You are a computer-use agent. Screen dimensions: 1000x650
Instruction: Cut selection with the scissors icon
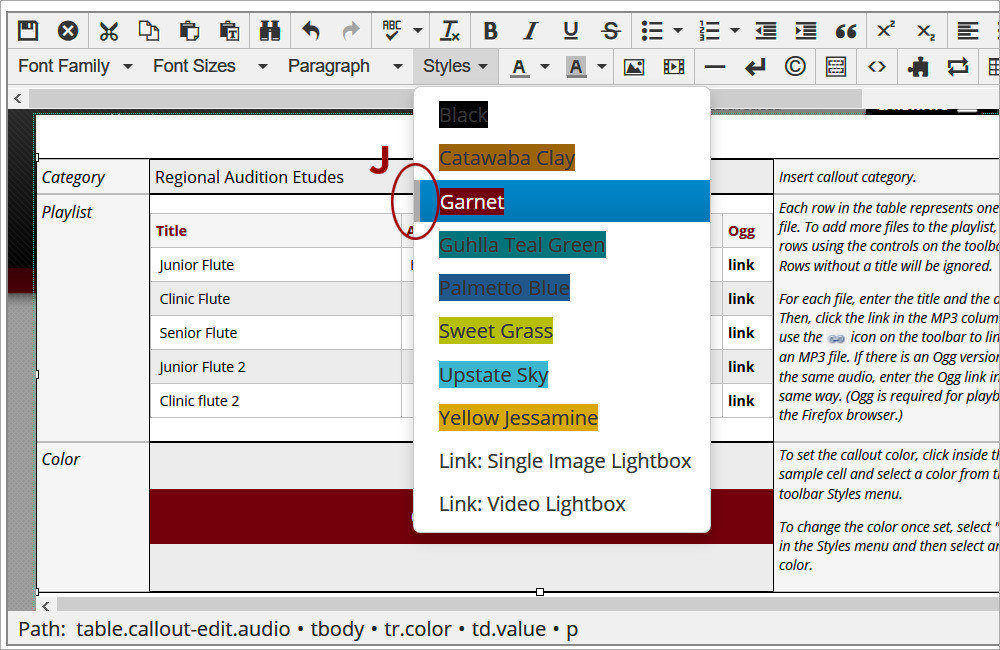tap(108, 31)
